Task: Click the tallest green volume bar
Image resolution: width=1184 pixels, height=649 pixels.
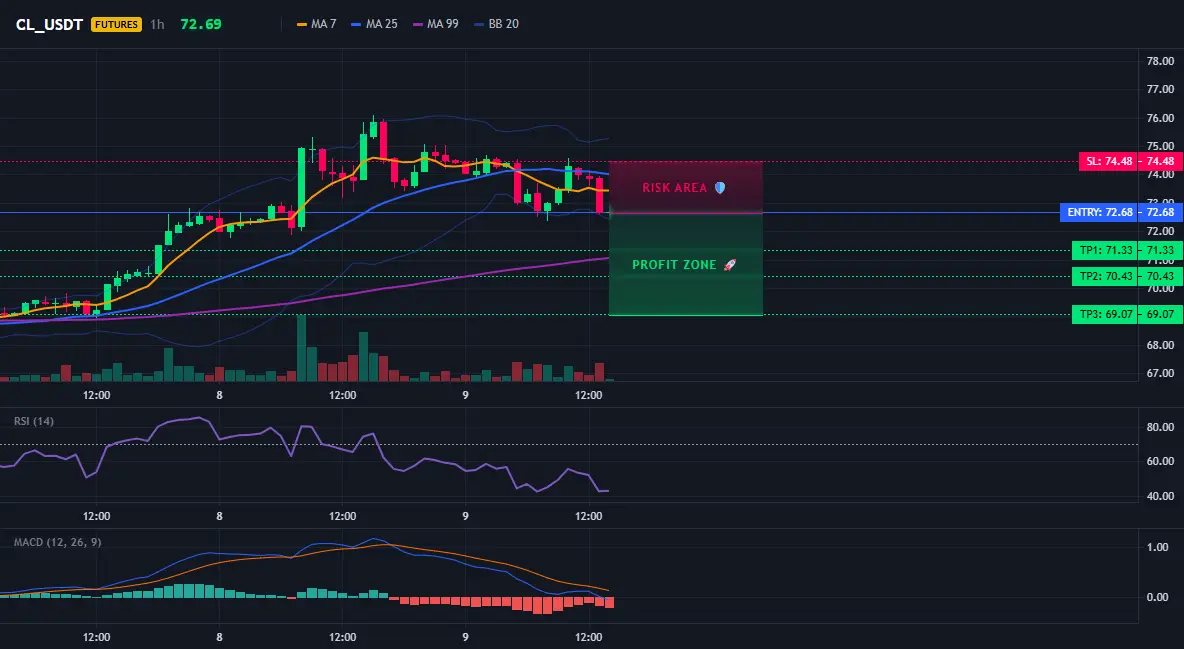Action: (x=302, y=348)
